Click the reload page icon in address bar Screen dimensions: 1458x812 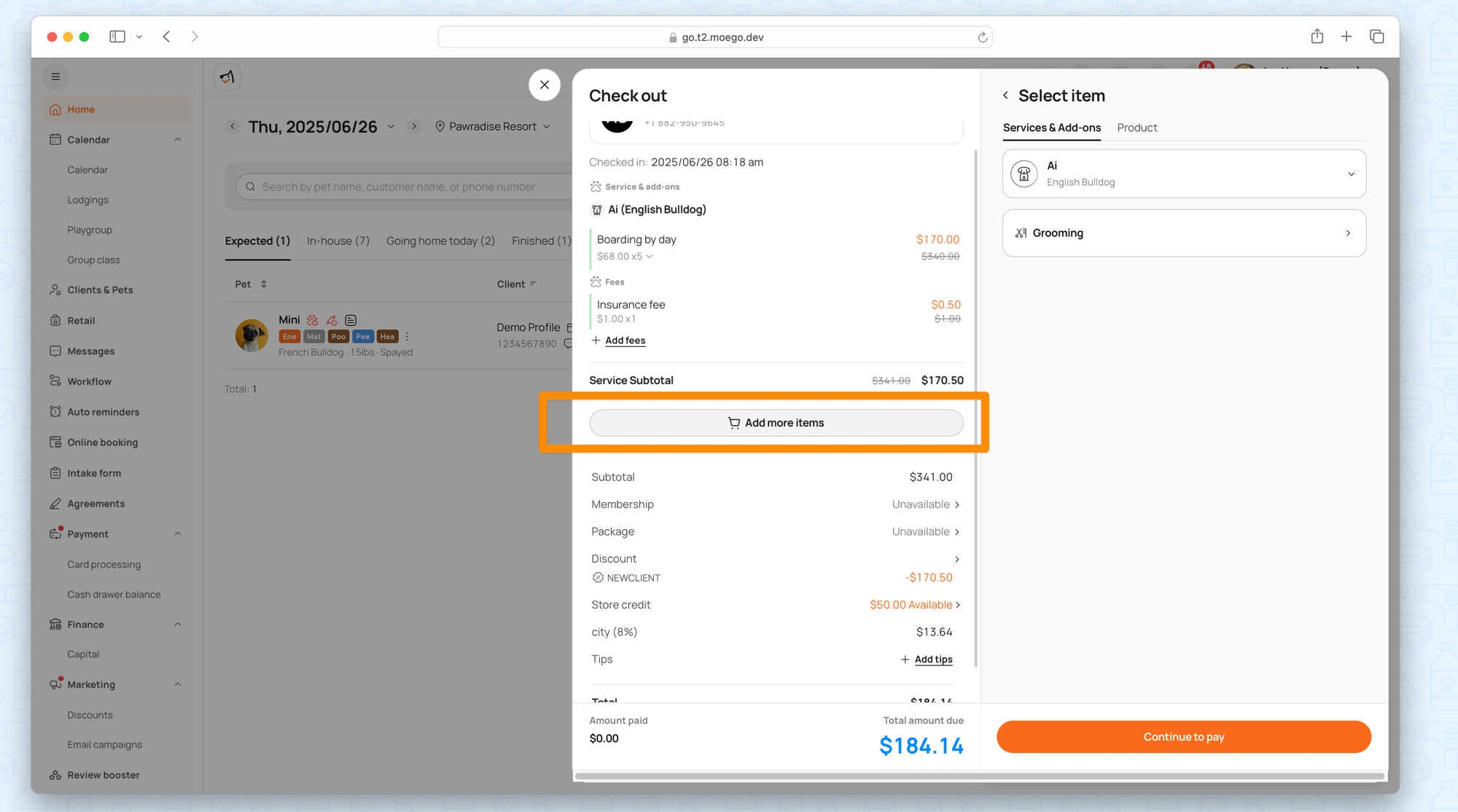click(x=982, y=37)
